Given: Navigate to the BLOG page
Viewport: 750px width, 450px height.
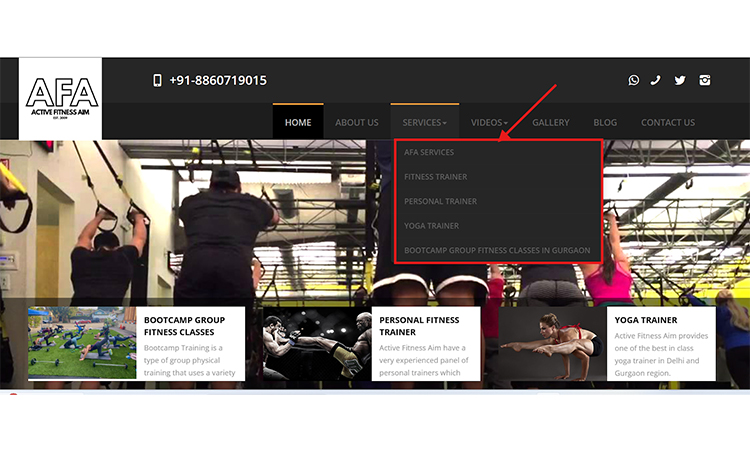Looking at the screenshot, I should 605,122.
